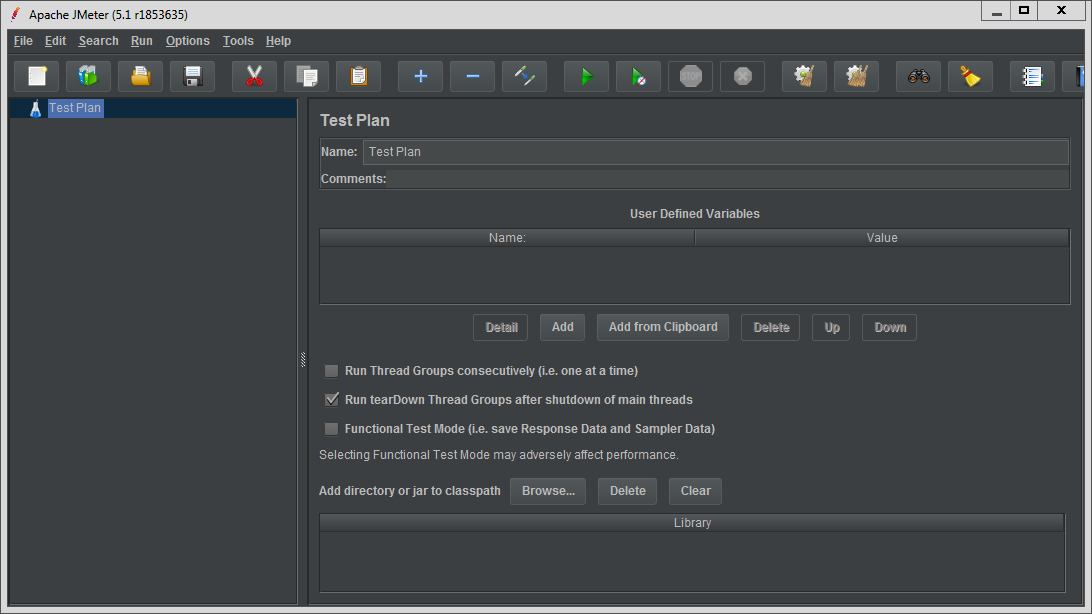The width and height of the screenshot is (1092, 614).
Task: Open Search with binoculars icon
Action: pyautogui.click(x=919, y=76)
